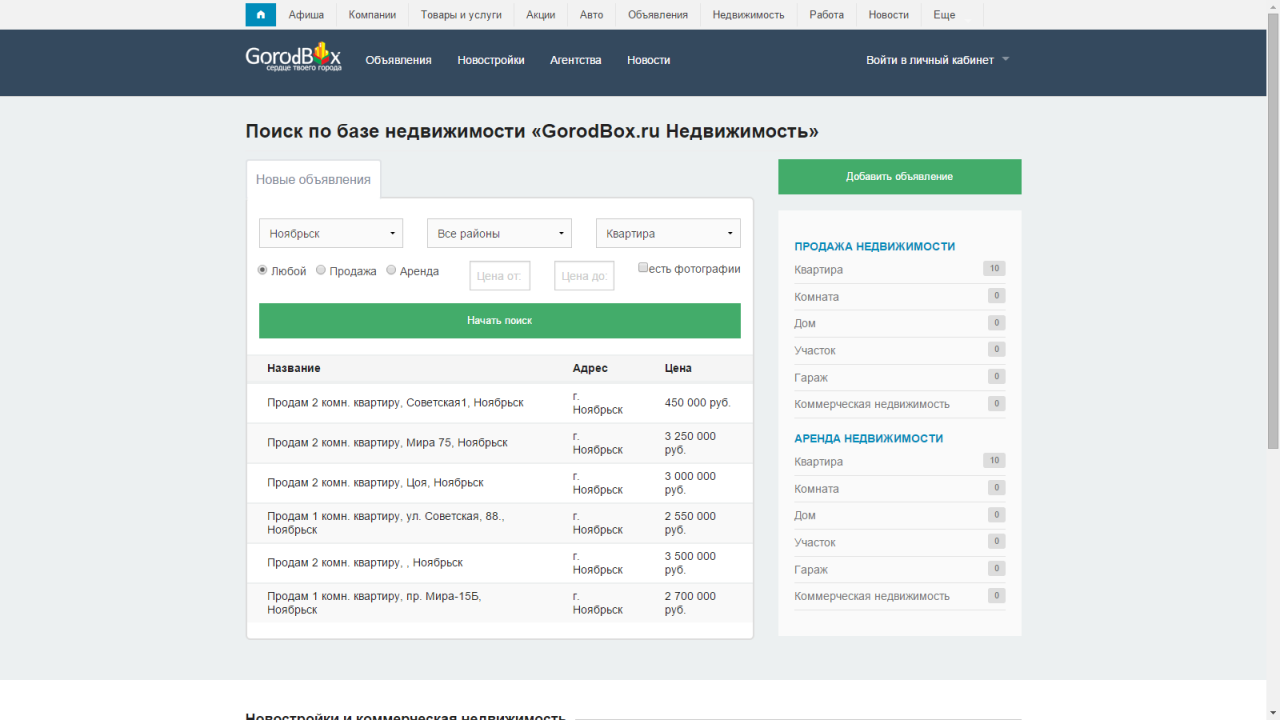The width and height of the screenshot is (1280, 720).
Task: Click the blue home icon button
Action: [260, 15]
